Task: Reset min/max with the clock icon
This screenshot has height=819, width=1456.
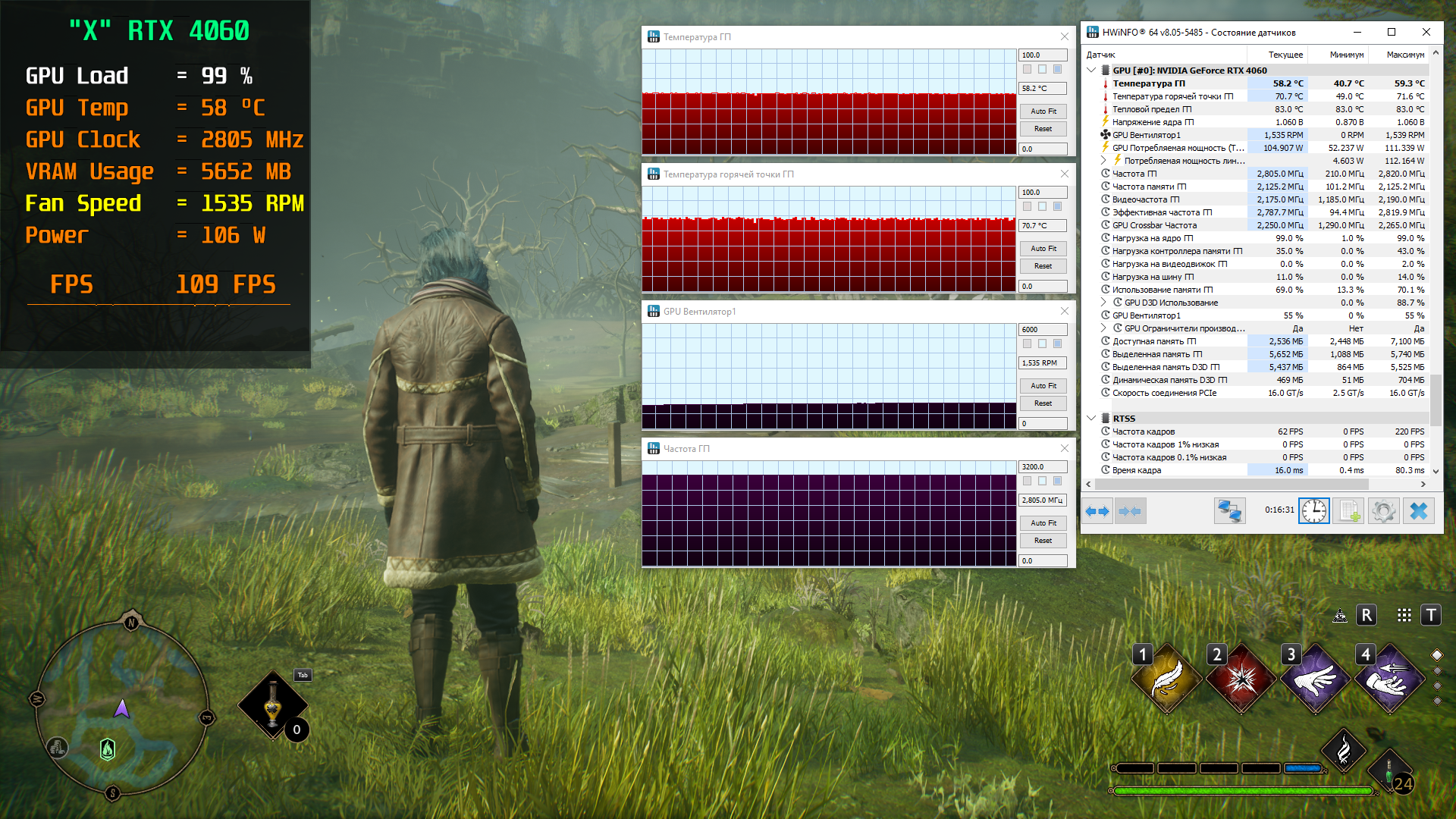Action: (x=1314, y=511)
